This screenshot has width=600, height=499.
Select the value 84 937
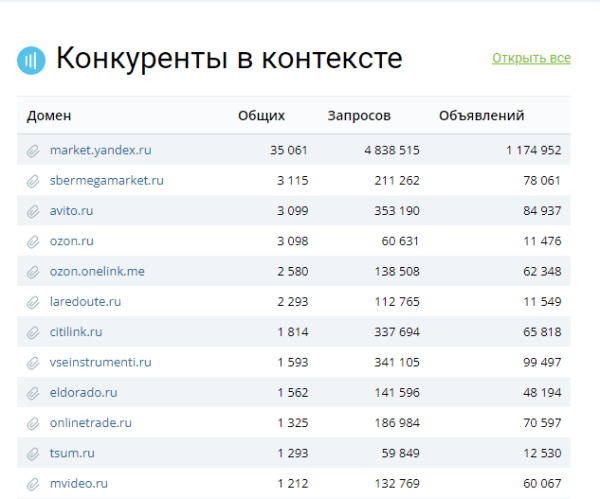pyautogui.click(x=542, y=210)
